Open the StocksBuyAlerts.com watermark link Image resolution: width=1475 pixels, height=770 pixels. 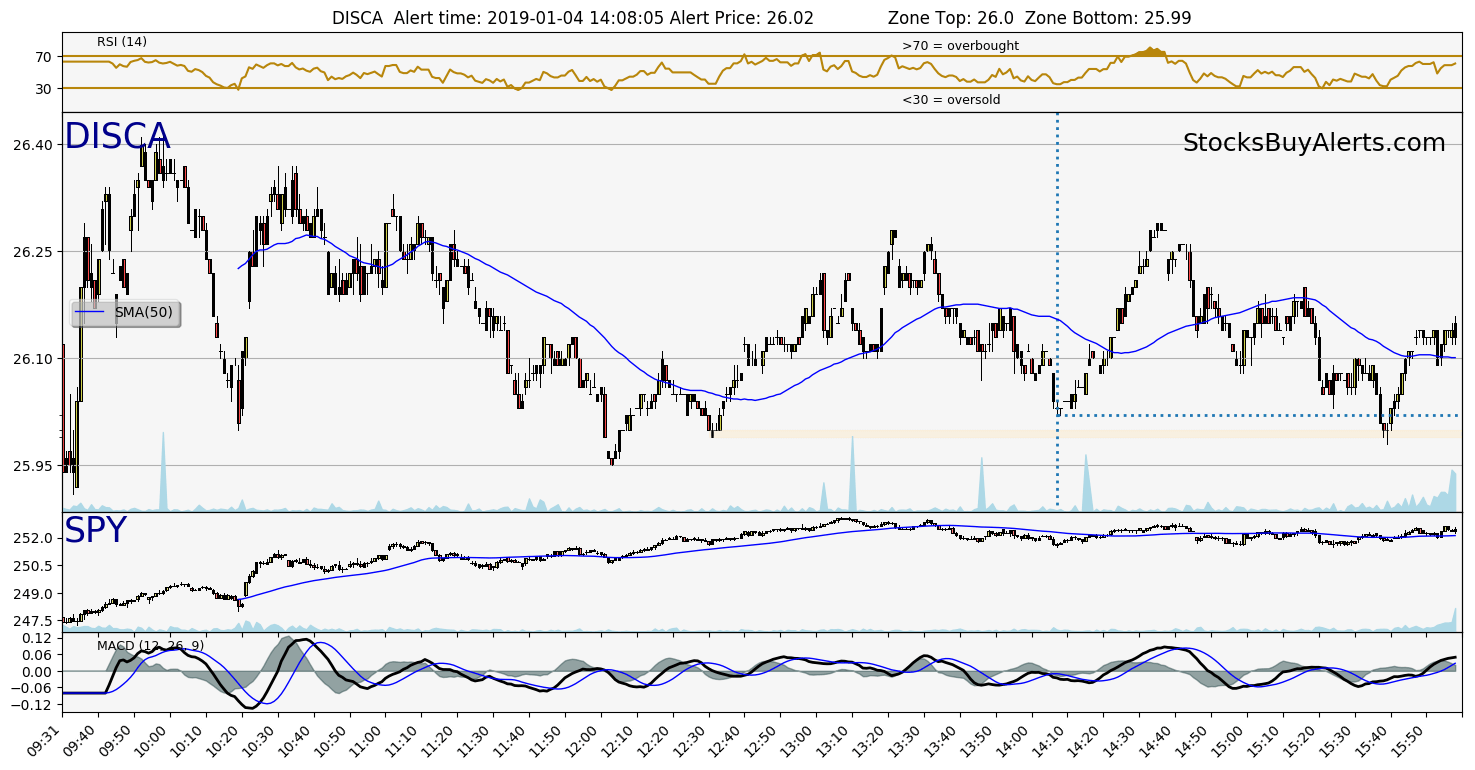1313,143
